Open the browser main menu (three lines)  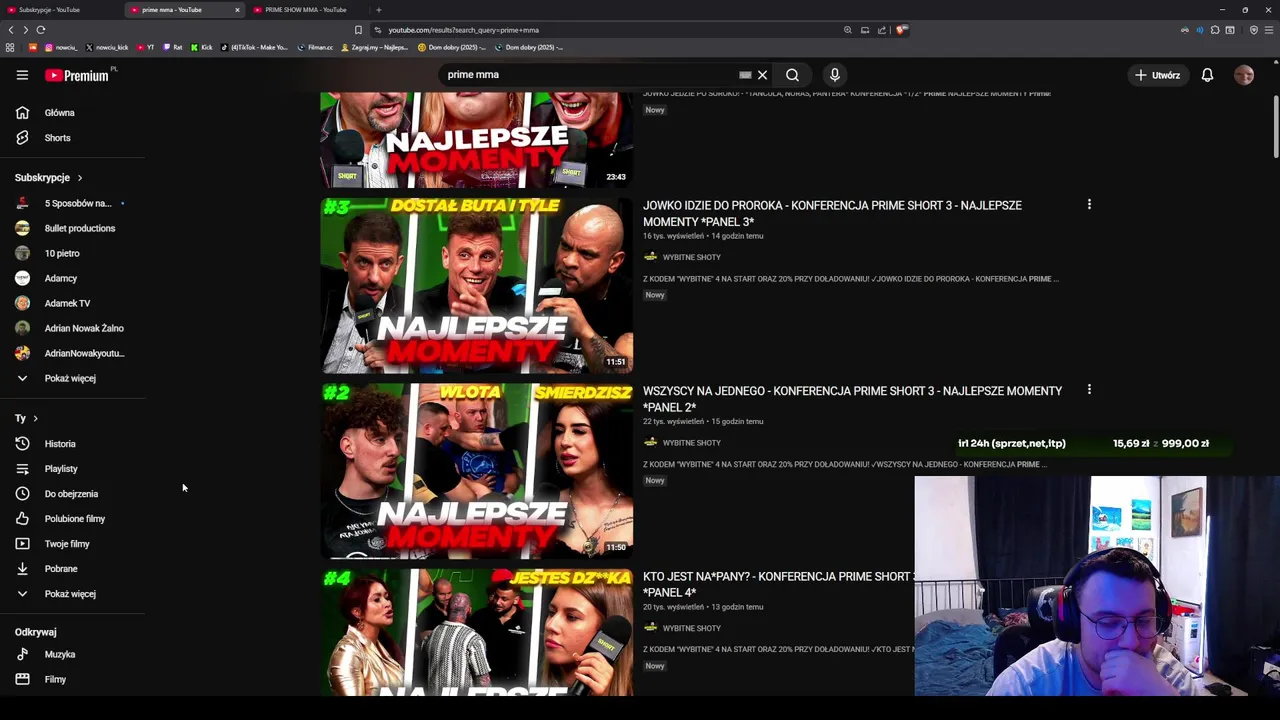point(1269,30)
